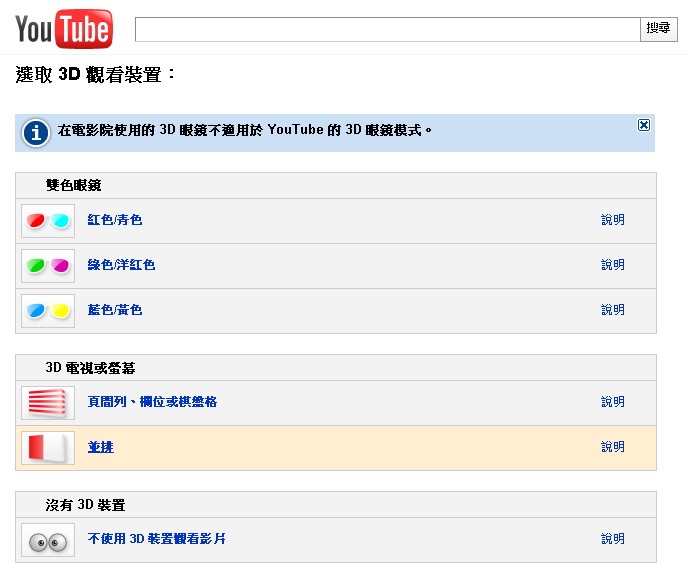Open 說明 for 紅色/青色 glasses
Screen dimensions: 688x570
point(613,219)
